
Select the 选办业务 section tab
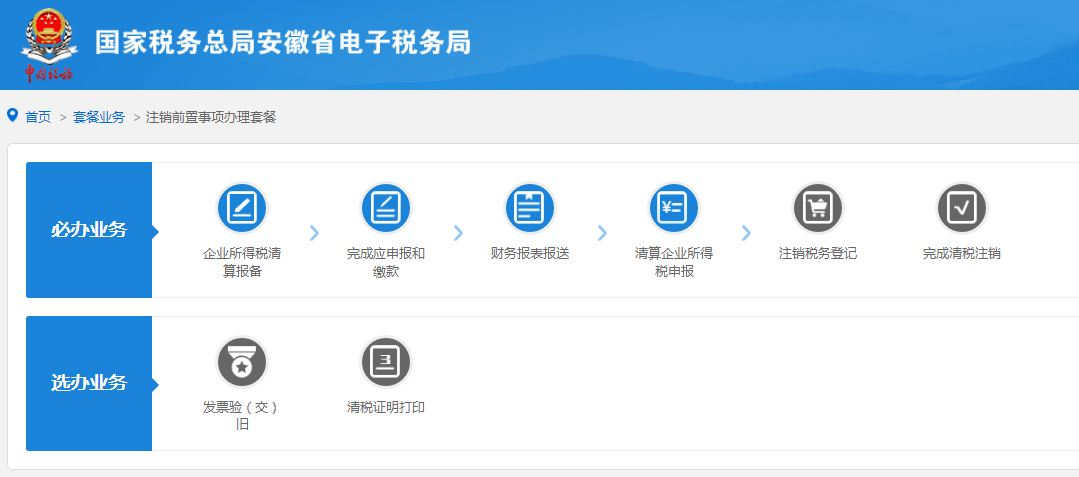[89, 383]
